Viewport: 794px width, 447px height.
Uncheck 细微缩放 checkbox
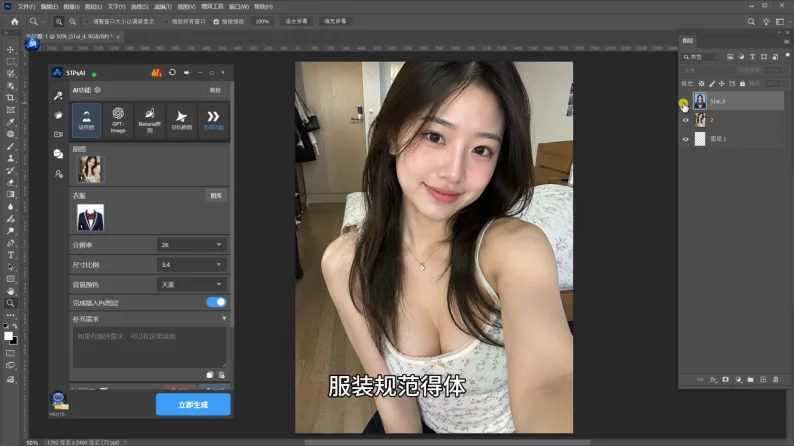click(216, 22)
